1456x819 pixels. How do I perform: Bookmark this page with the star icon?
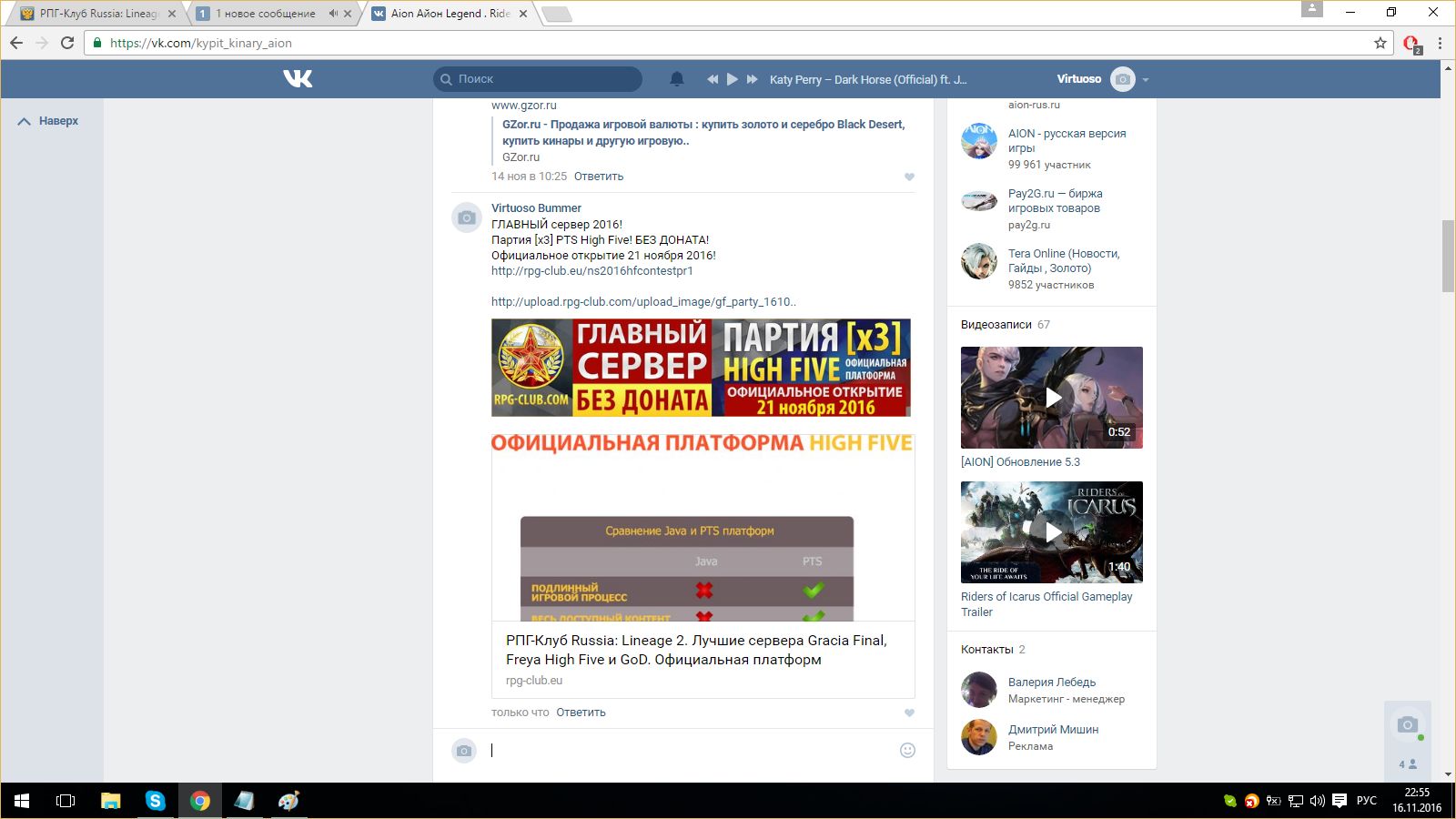[1380, 43]
